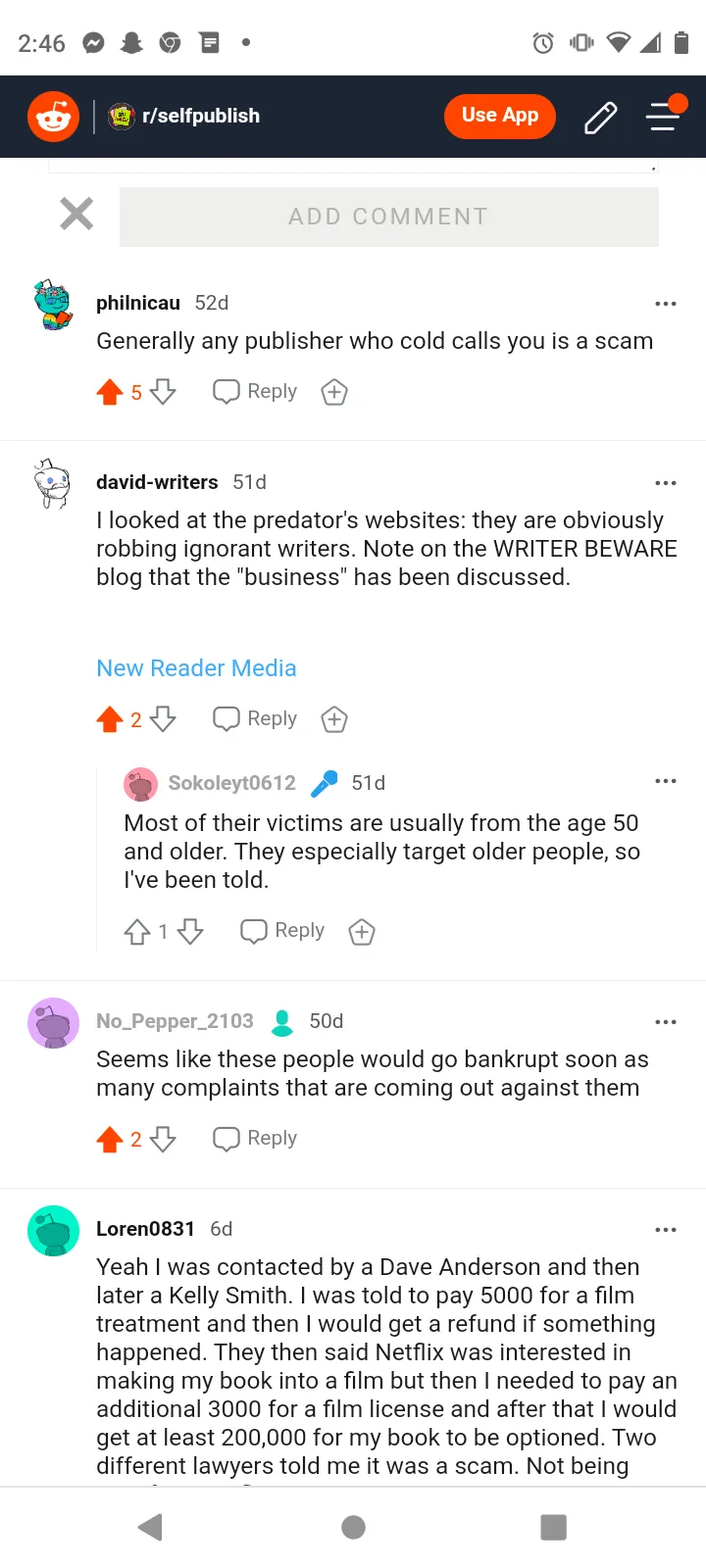Image resolution: width=706 pixels, height=1568 pixels.
Task: Give award on philnicau's comment
Action: tap(334, 392)
